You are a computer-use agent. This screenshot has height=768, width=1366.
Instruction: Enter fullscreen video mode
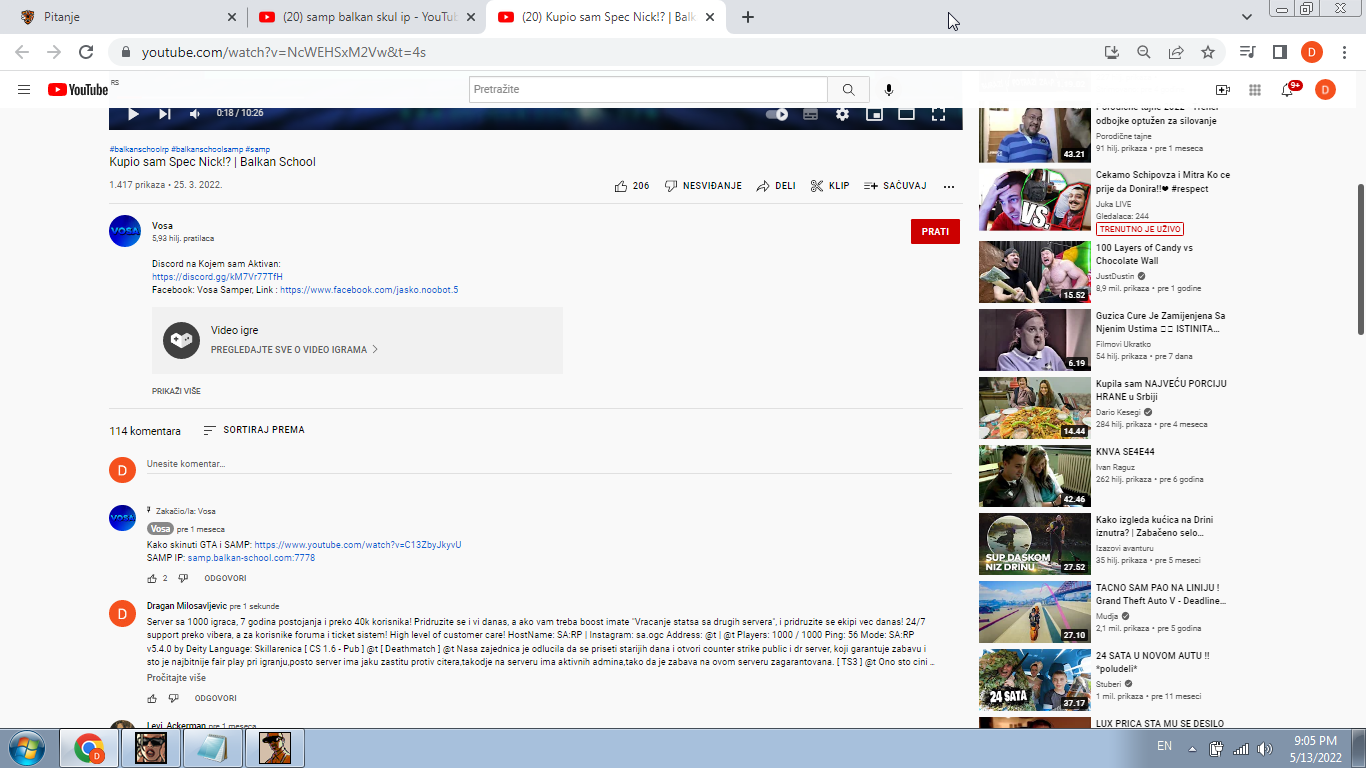pyautogui.click(x=938, y=114)
